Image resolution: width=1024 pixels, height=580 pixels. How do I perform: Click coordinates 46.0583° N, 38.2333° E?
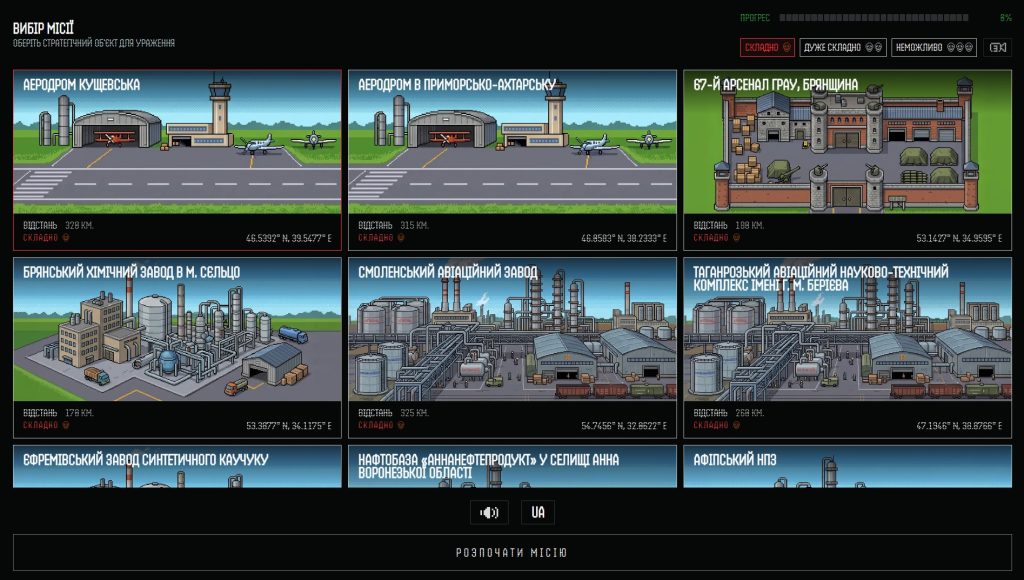(x=624, y=238)
